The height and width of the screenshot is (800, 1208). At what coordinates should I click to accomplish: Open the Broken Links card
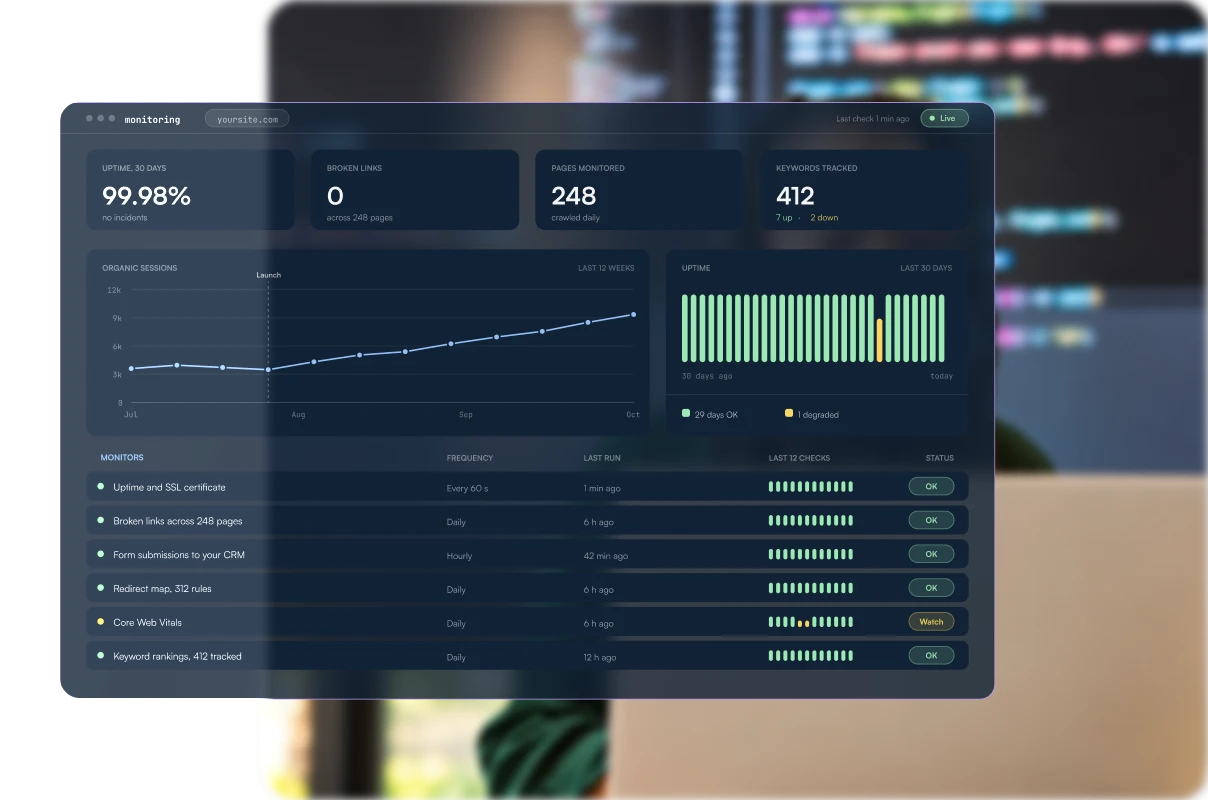click(x=415, y=190)
